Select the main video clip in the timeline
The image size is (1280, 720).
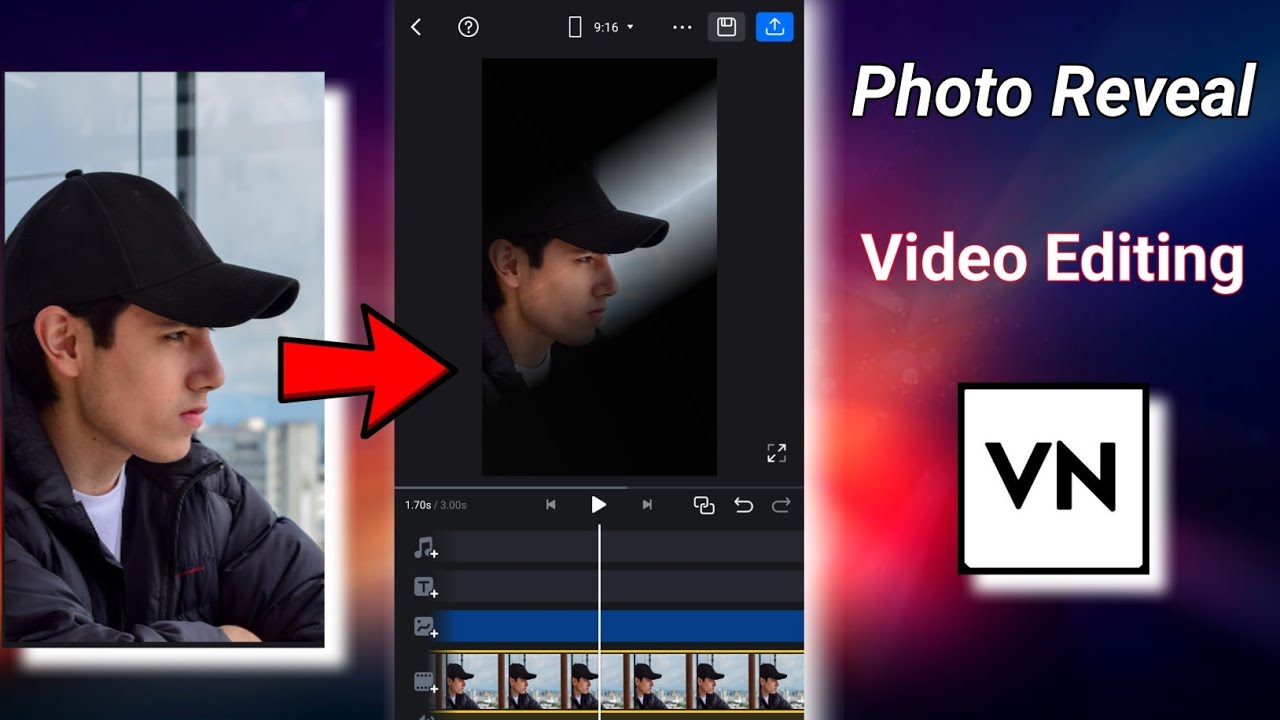coord(618,682)
